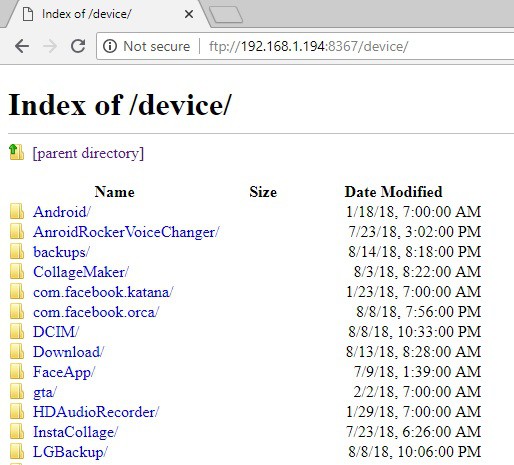
Task: Click the backups folder icon
Action: (x=17, y=251)
